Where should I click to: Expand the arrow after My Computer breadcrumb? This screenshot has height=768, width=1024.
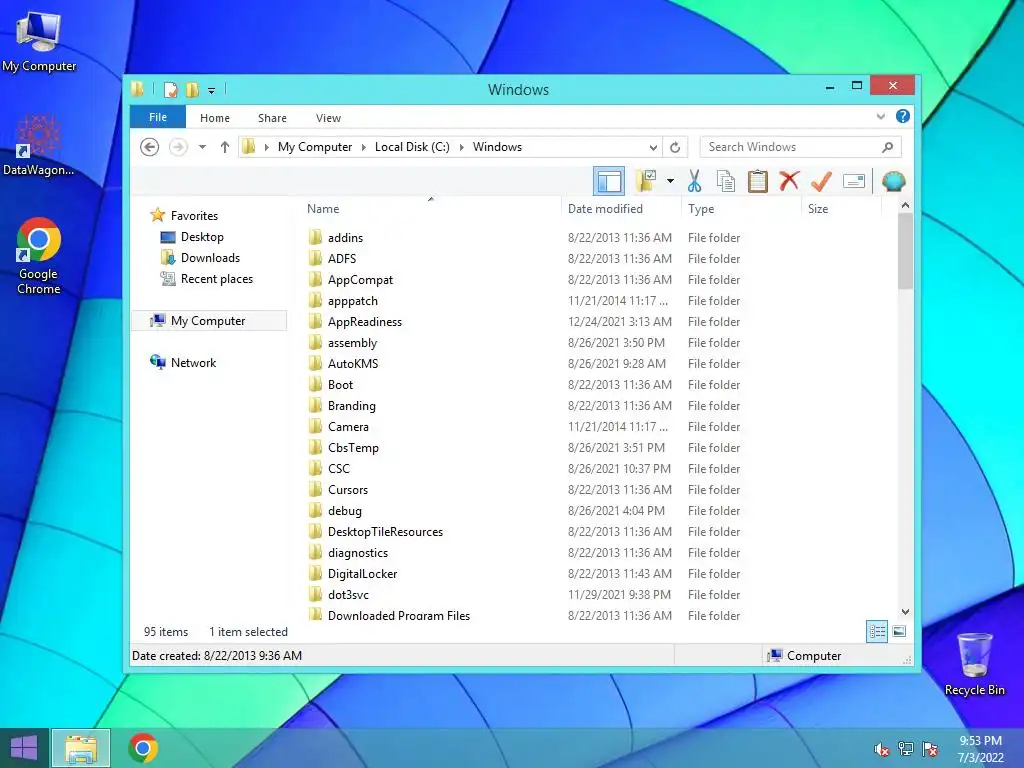364,148
